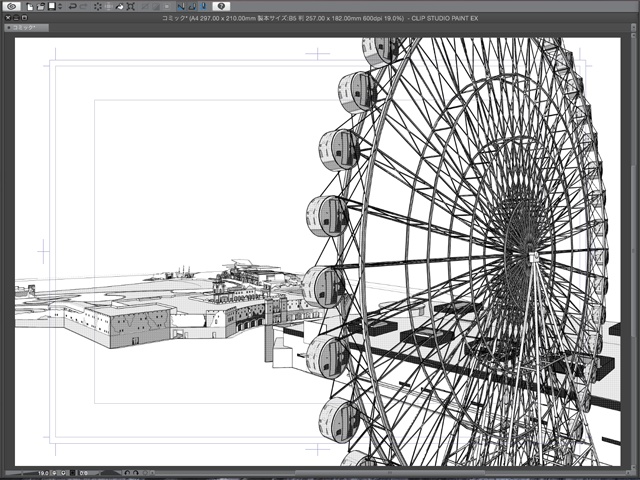Undo the last action
Viewport: 640px width, 480px height.
(73, 7)
